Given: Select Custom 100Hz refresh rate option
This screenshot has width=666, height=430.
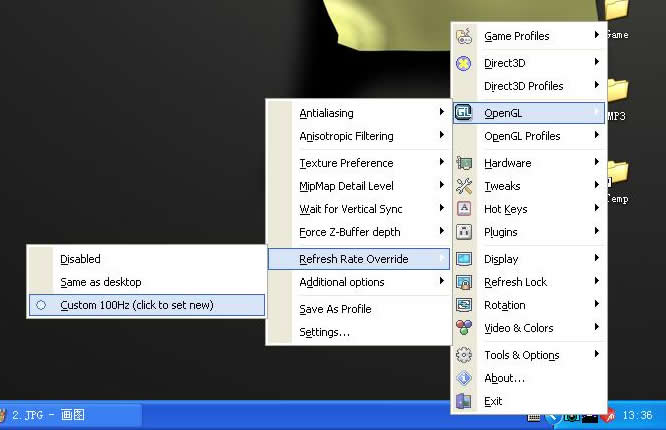Looking at the screenshot, I should (136, 305).
